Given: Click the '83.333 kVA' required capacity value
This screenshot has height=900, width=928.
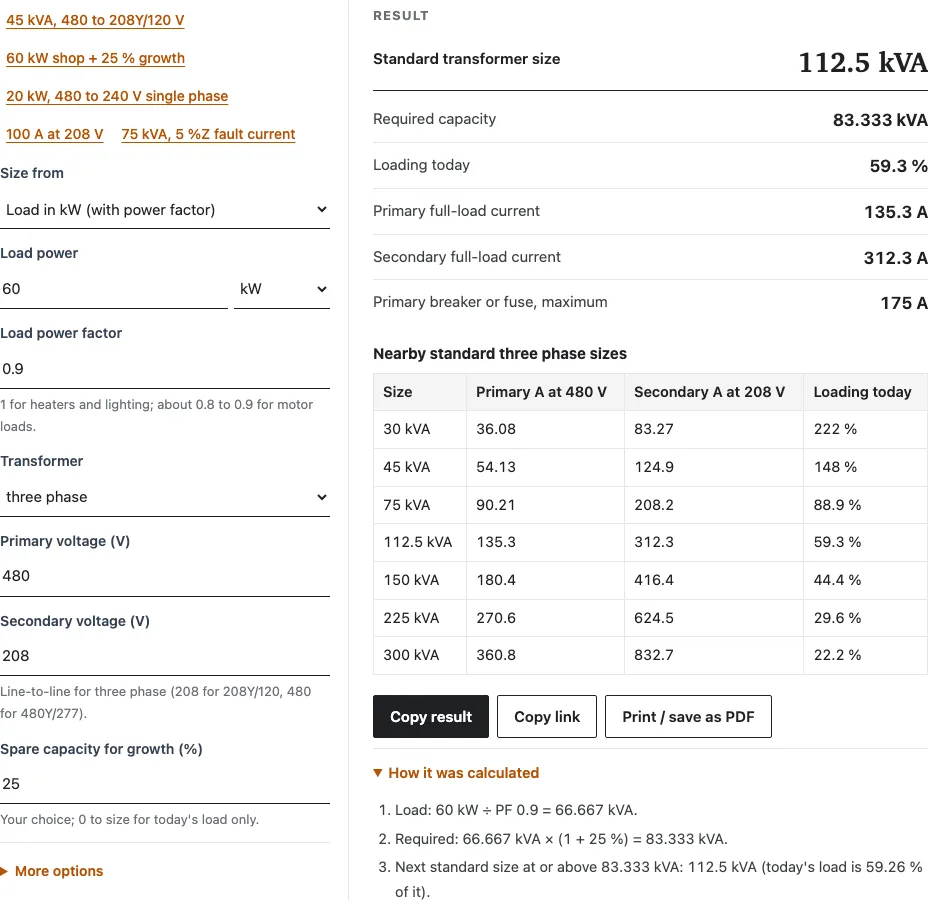Looking at the screenshot, I should (880, 120).
